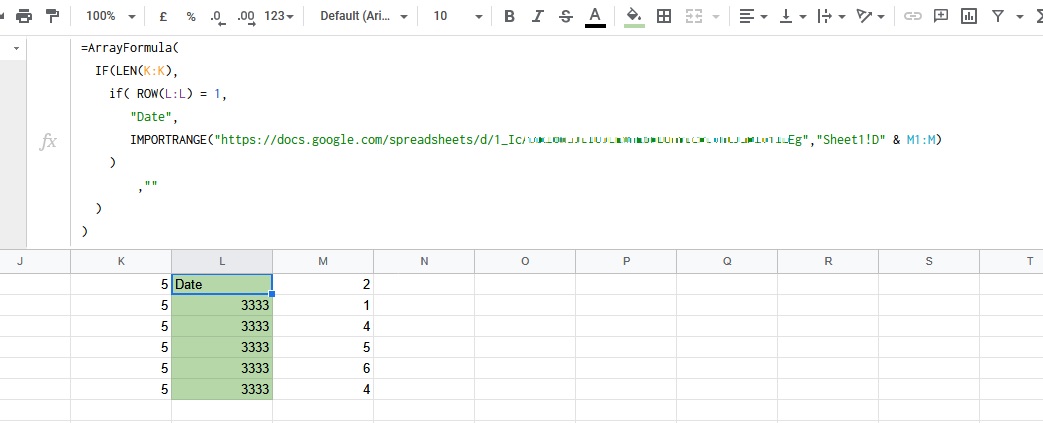The image size is (1043, 423).
Task: Click inside the formula bar on IMPORTRANGE
Action: click(170, 140)
